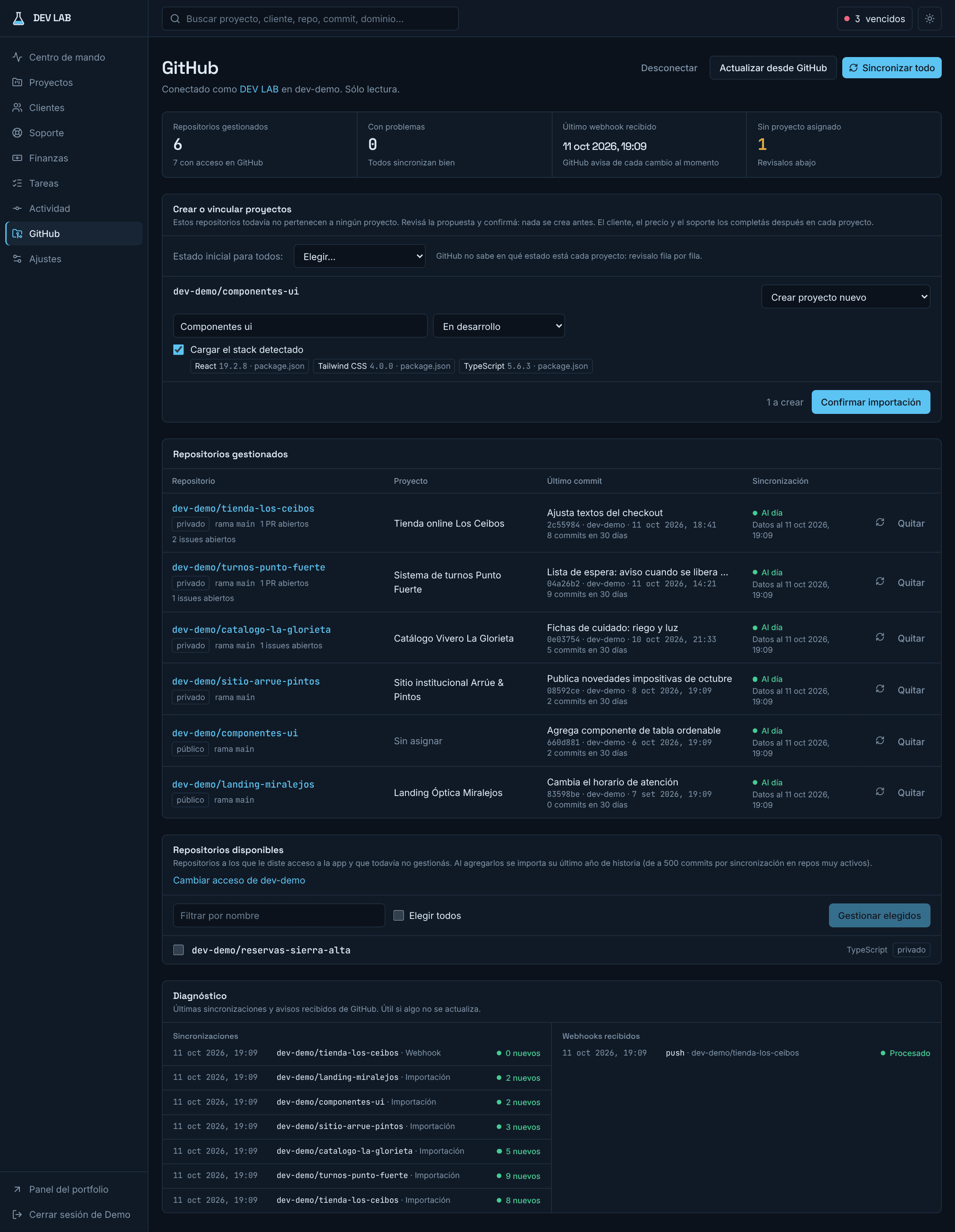Resync turnos-punto-fuerte with refresh icon
The height and width of the screenshot is (1232, 955).
[x=880, y=582]
